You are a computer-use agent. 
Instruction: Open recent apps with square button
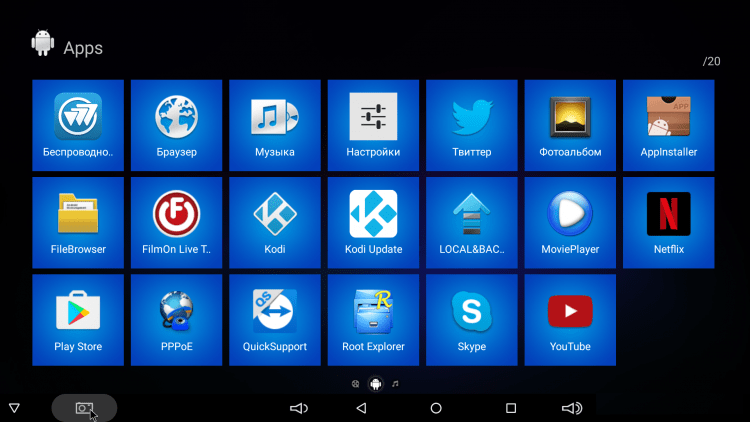[511, 408]
